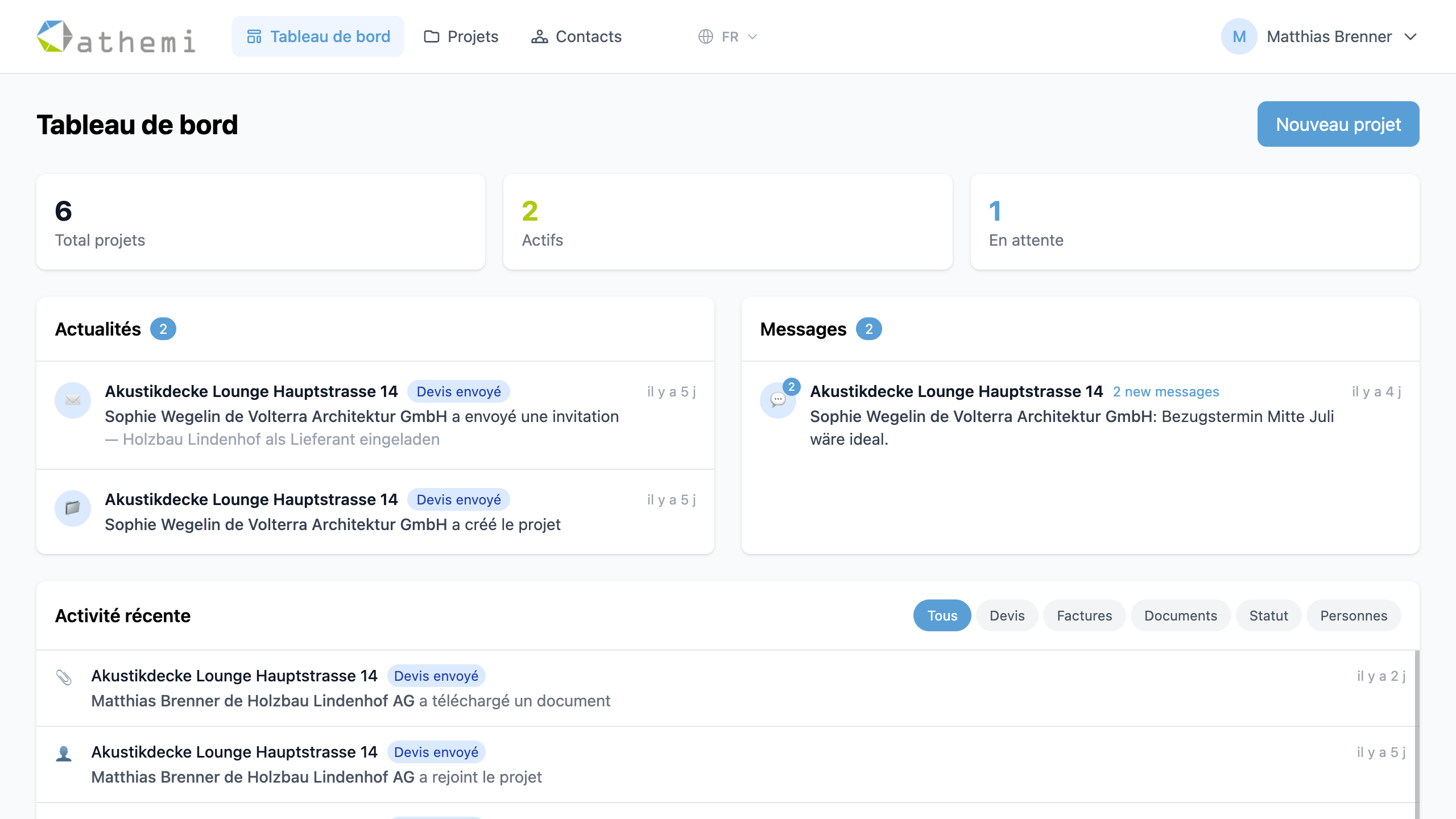Click the chat bubble icon in Messages
Image resolution: width=1456 pixels, height=819 pixels.
point(777,400)
